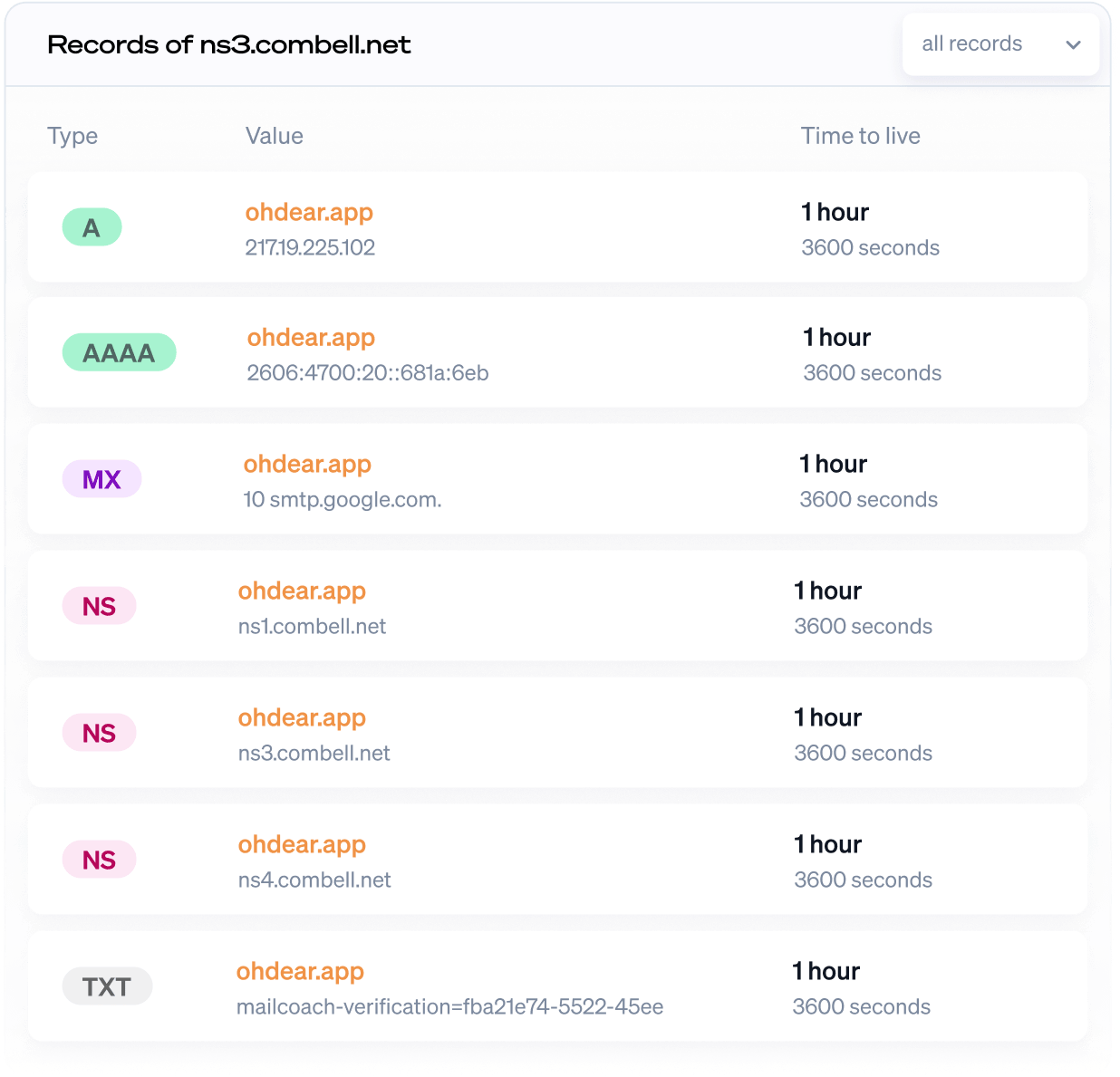Open the ohdear.app link on the A record
Screen dimensions: 1120x1077
pyautogui.click(x=310, y=212)
